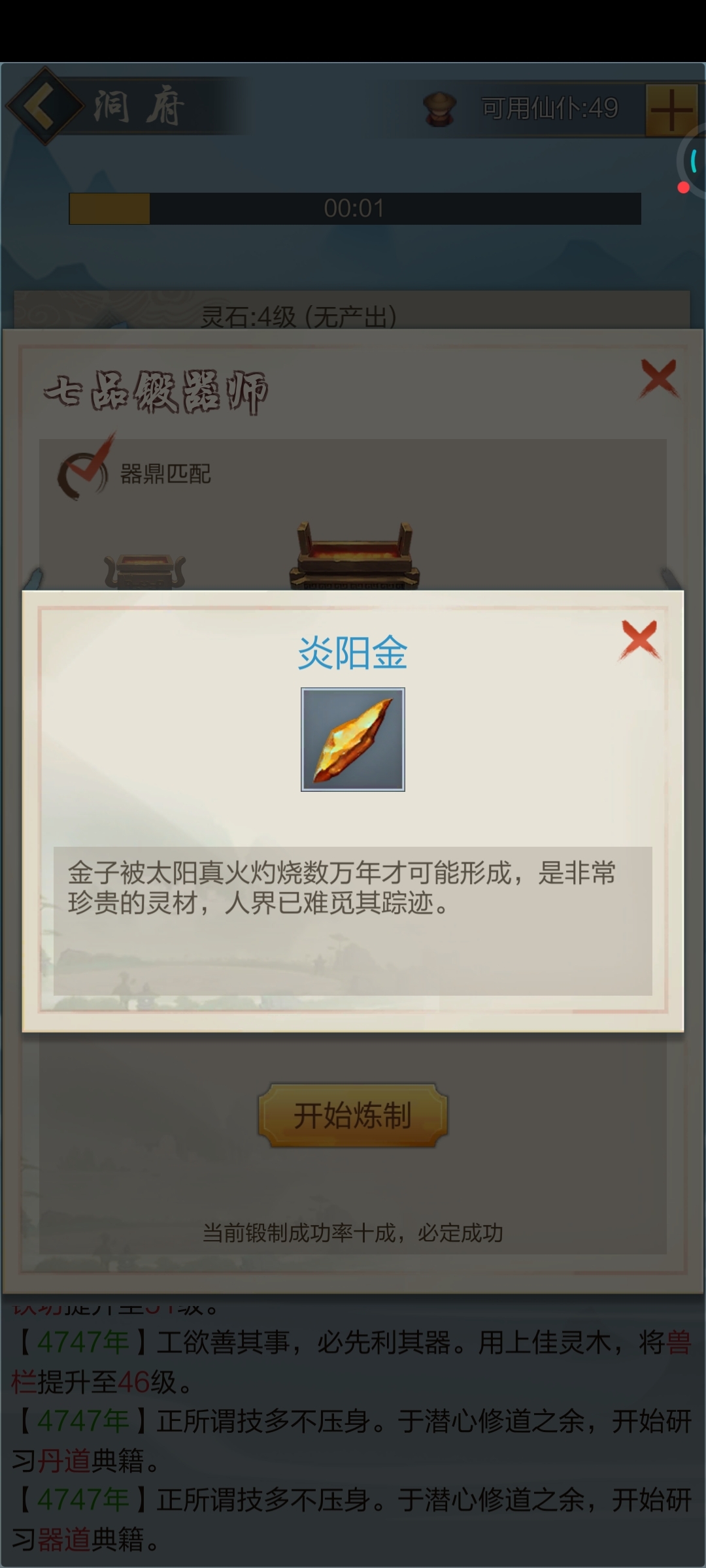The image size is (706, 1568).
Task: Tap the floating side widget icon
Action: point(692,161)
